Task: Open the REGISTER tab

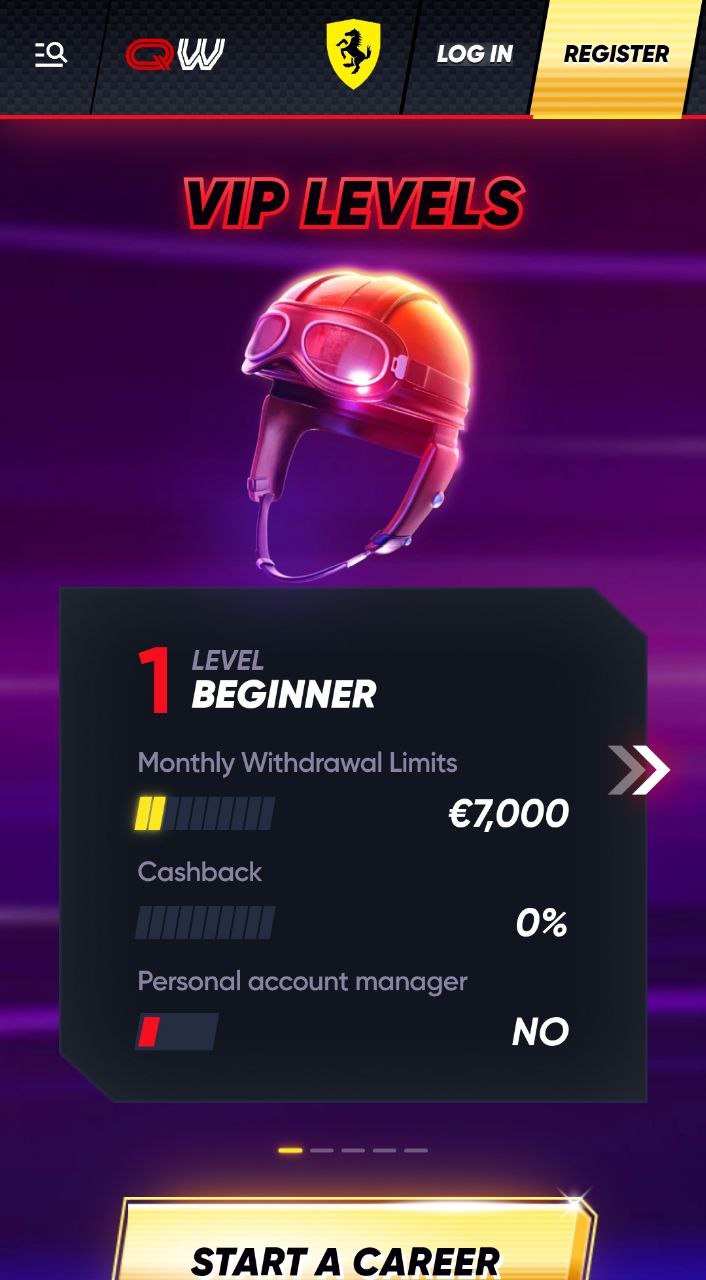Action: (x=616, y=54)
